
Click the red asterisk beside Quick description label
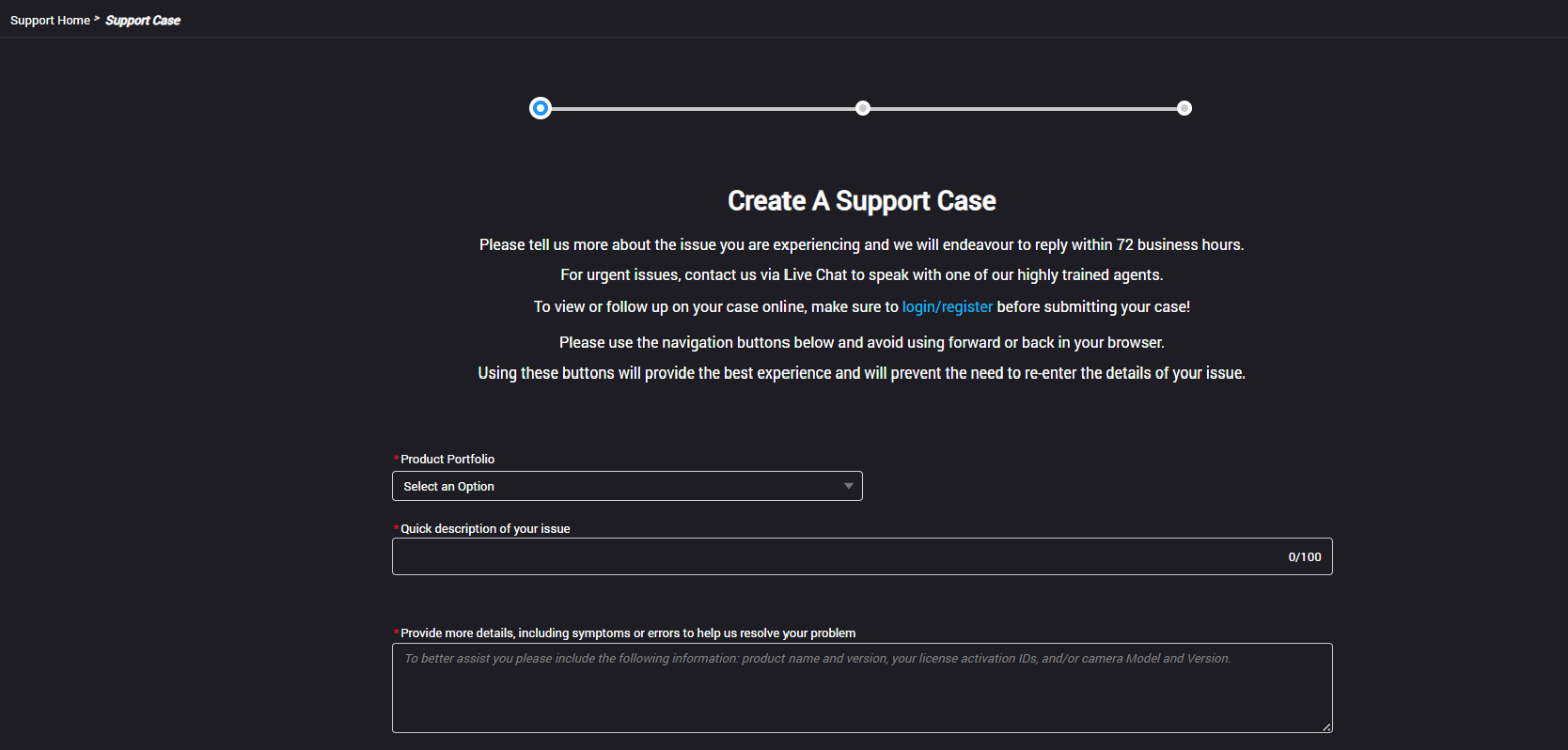pyautogui.click(x=396, y=528)
